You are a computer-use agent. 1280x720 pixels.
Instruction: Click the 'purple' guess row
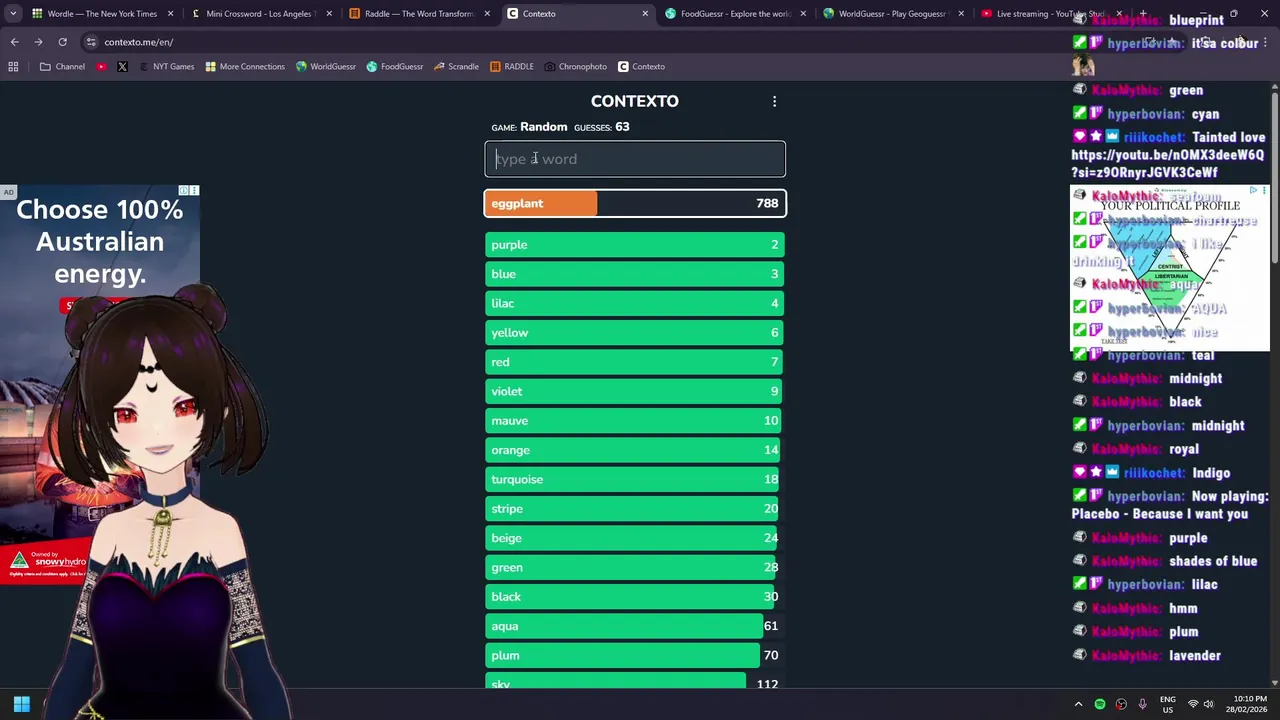coord(635,245)
